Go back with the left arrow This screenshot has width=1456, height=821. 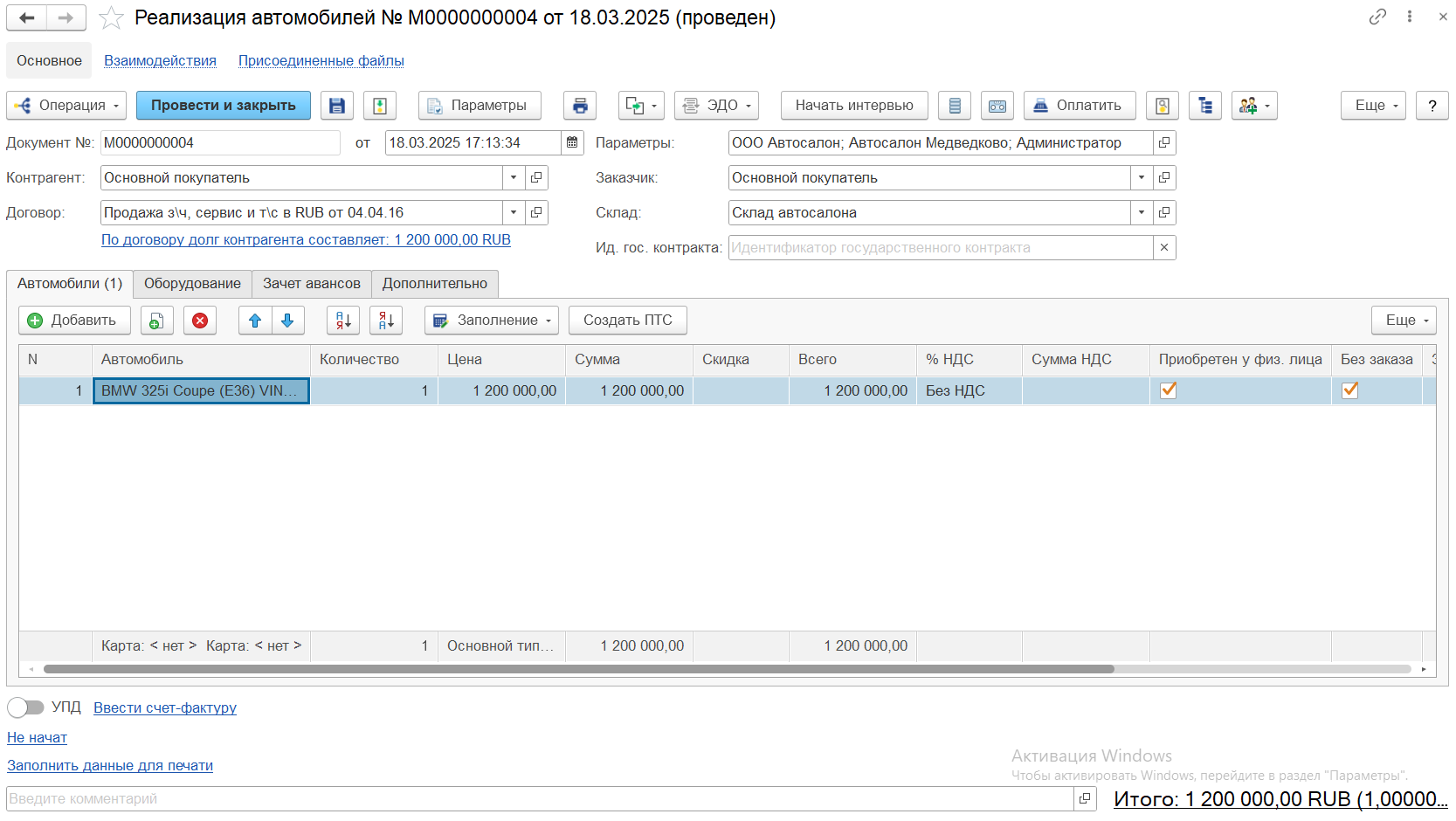(27, 17)
